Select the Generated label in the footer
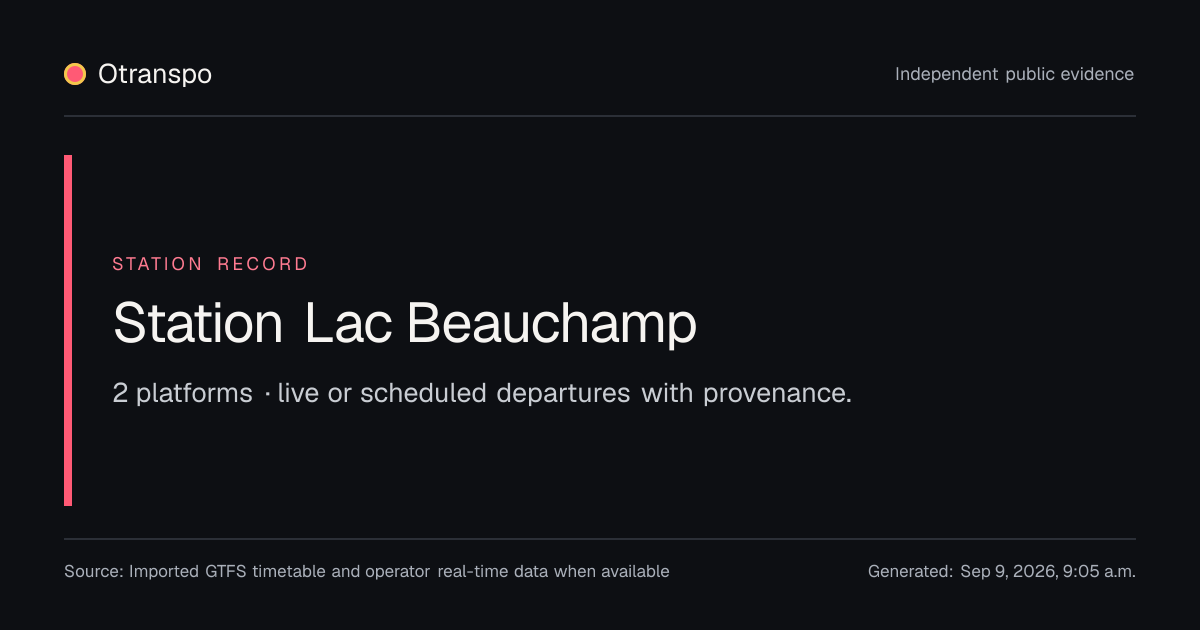The image size is (1200, 630). (x=910, y=572)
